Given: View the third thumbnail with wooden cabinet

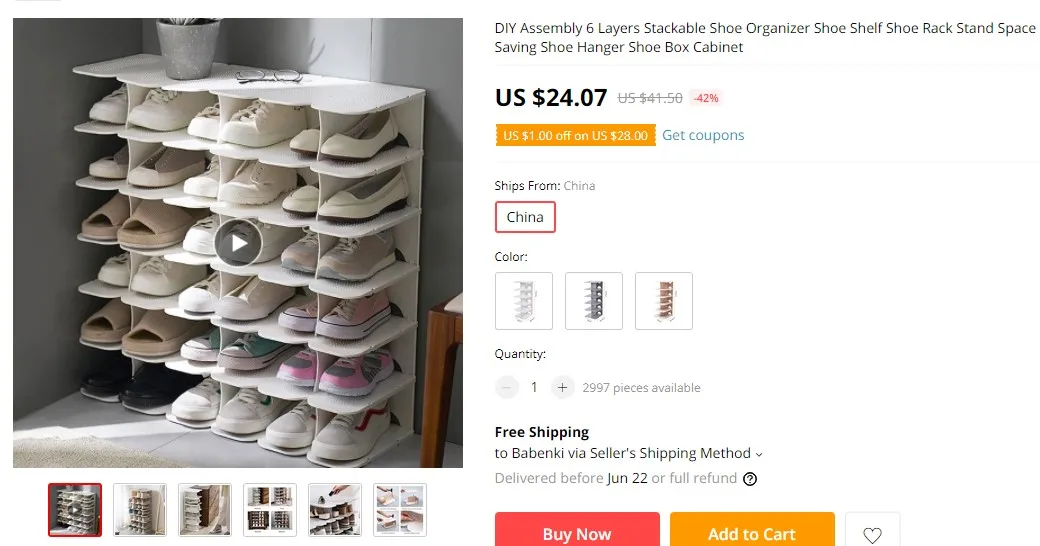Looking at the screenshot, I should (x=205, y=510).
